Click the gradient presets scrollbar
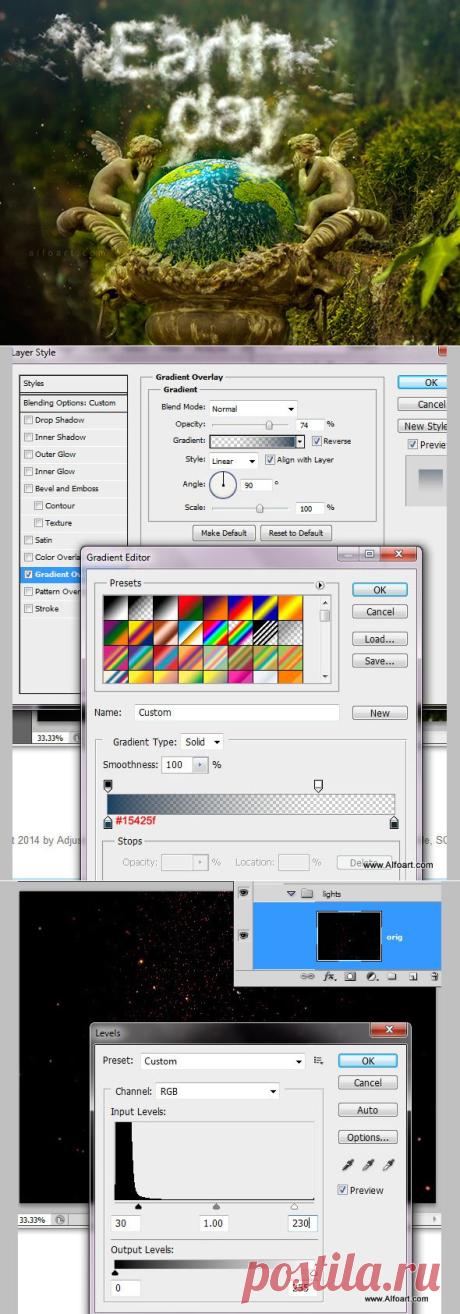The height and width of the screenshot is (1314, 460). 324,641
